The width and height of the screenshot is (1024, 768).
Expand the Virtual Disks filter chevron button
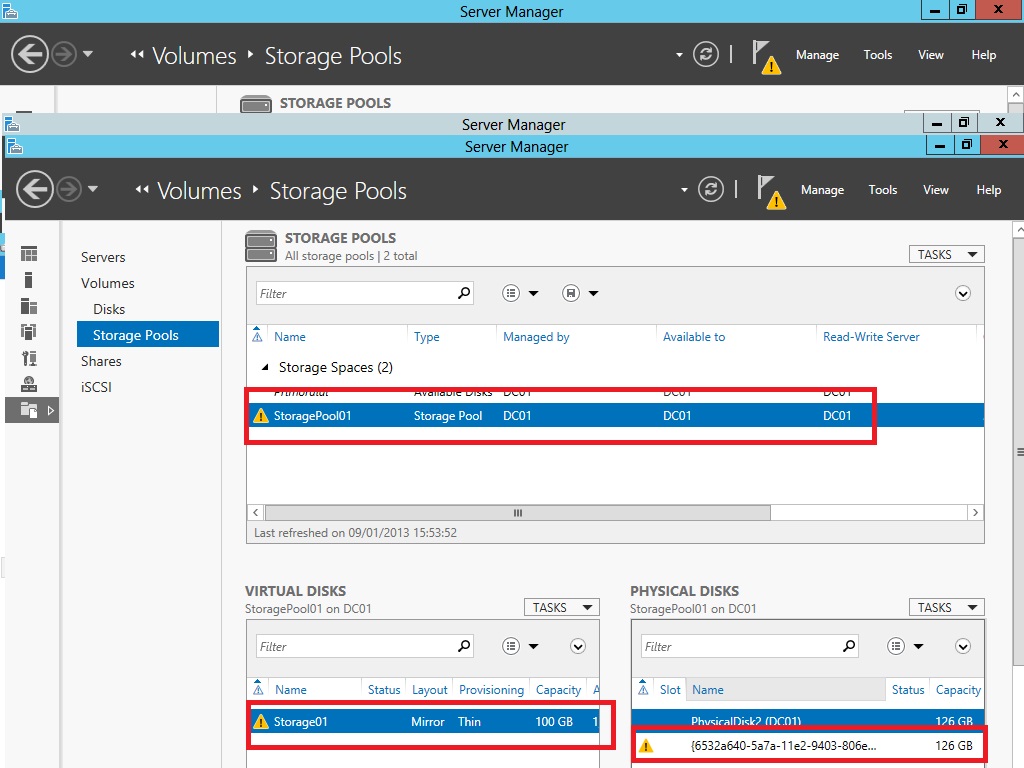[x=577, y=646]
